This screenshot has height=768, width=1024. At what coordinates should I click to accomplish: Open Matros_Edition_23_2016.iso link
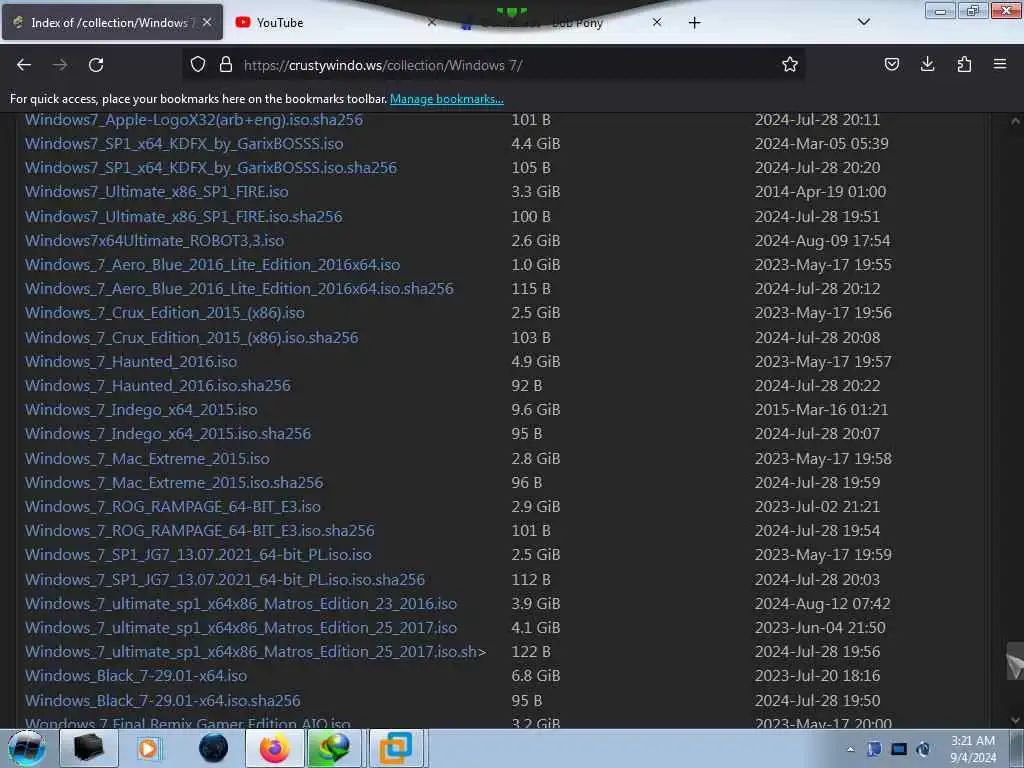(x=241, y=604)
